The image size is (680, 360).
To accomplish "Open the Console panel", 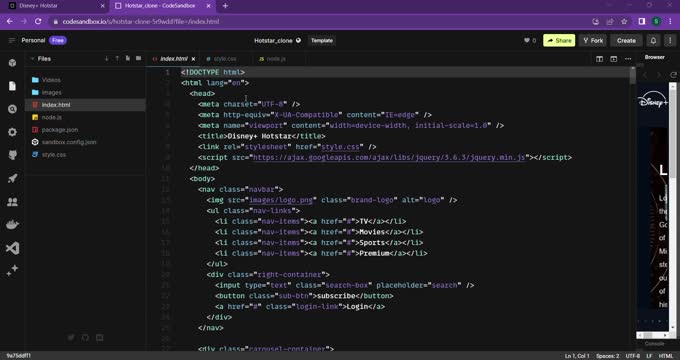I will (x=654, y=344).
